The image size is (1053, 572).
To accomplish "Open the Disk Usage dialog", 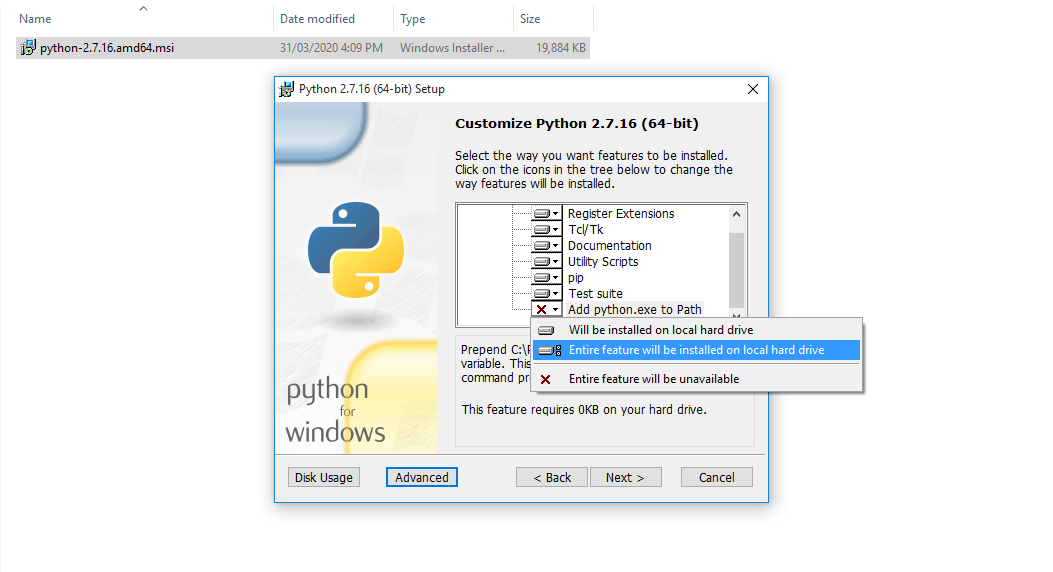I will (x=323, y=477).
